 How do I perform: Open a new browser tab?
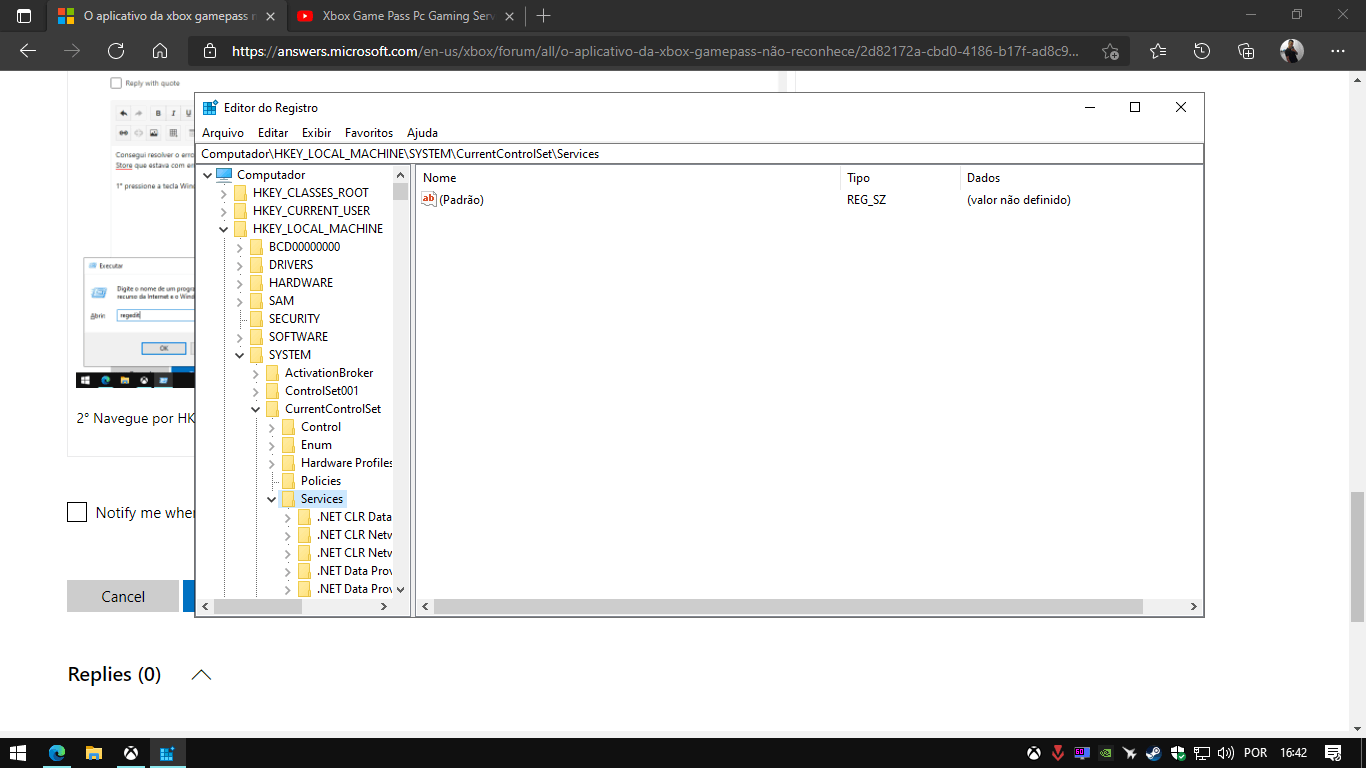pos(543,16)
